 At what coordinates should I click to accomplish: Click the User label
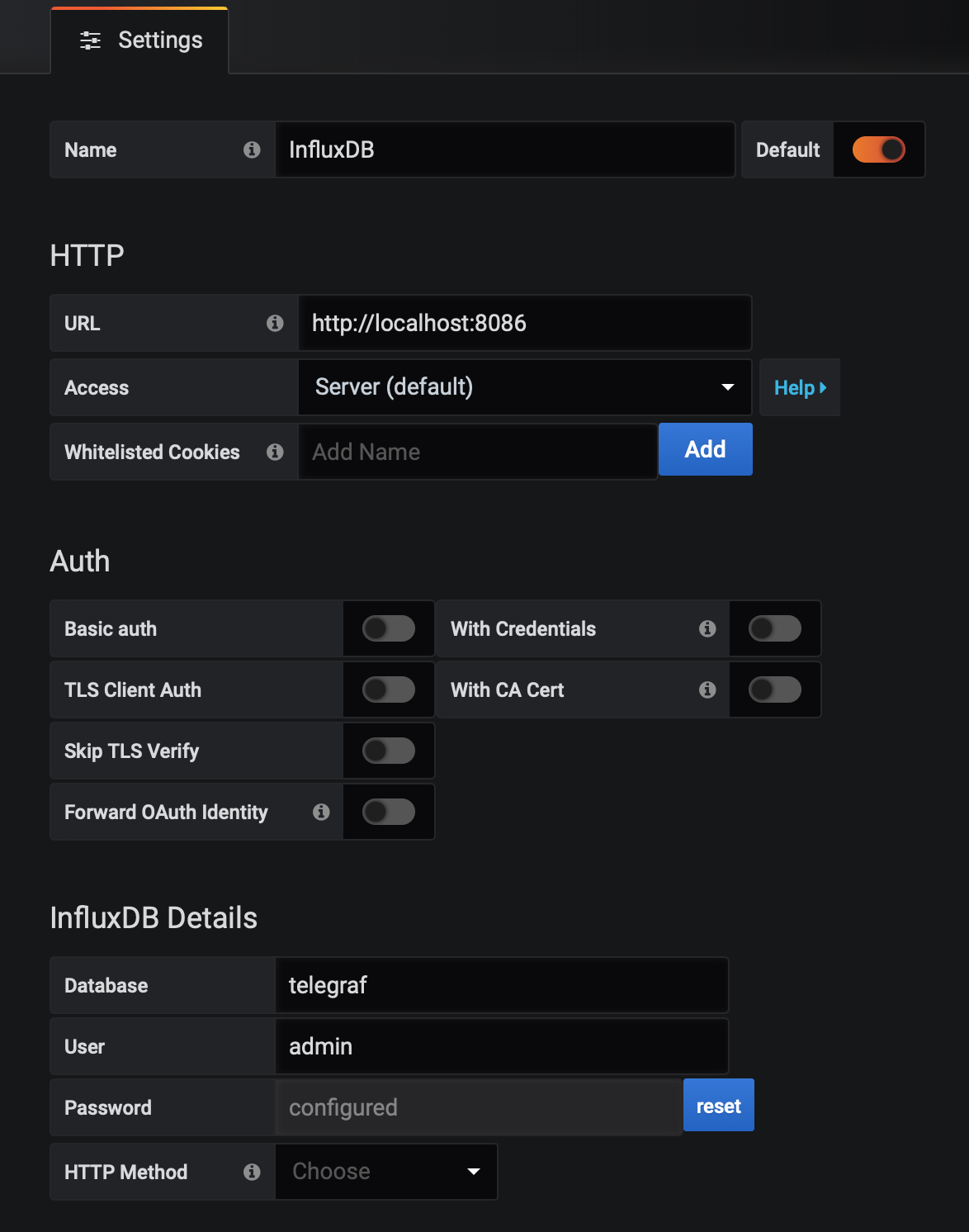point(84,1047)
